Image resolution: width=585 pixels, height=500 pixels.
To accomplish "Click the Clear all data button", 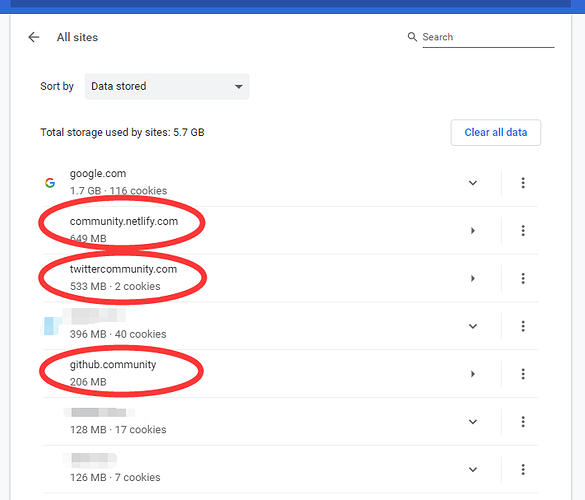I will tap(495, 132).
